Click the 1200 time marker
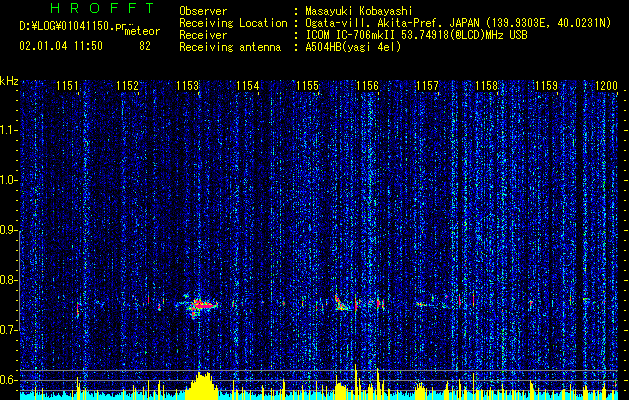Image resolution: width=629 pixels, height=400 pixels. point(607,85)
